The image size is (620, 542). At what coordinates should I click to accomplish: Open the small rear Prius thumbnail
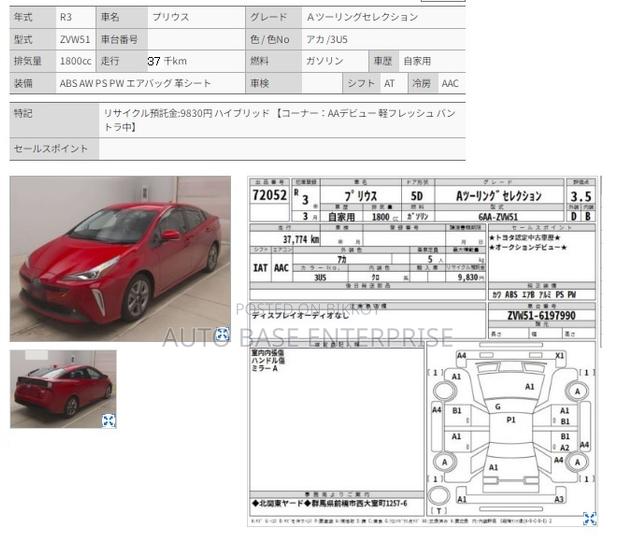coord(63,389)
